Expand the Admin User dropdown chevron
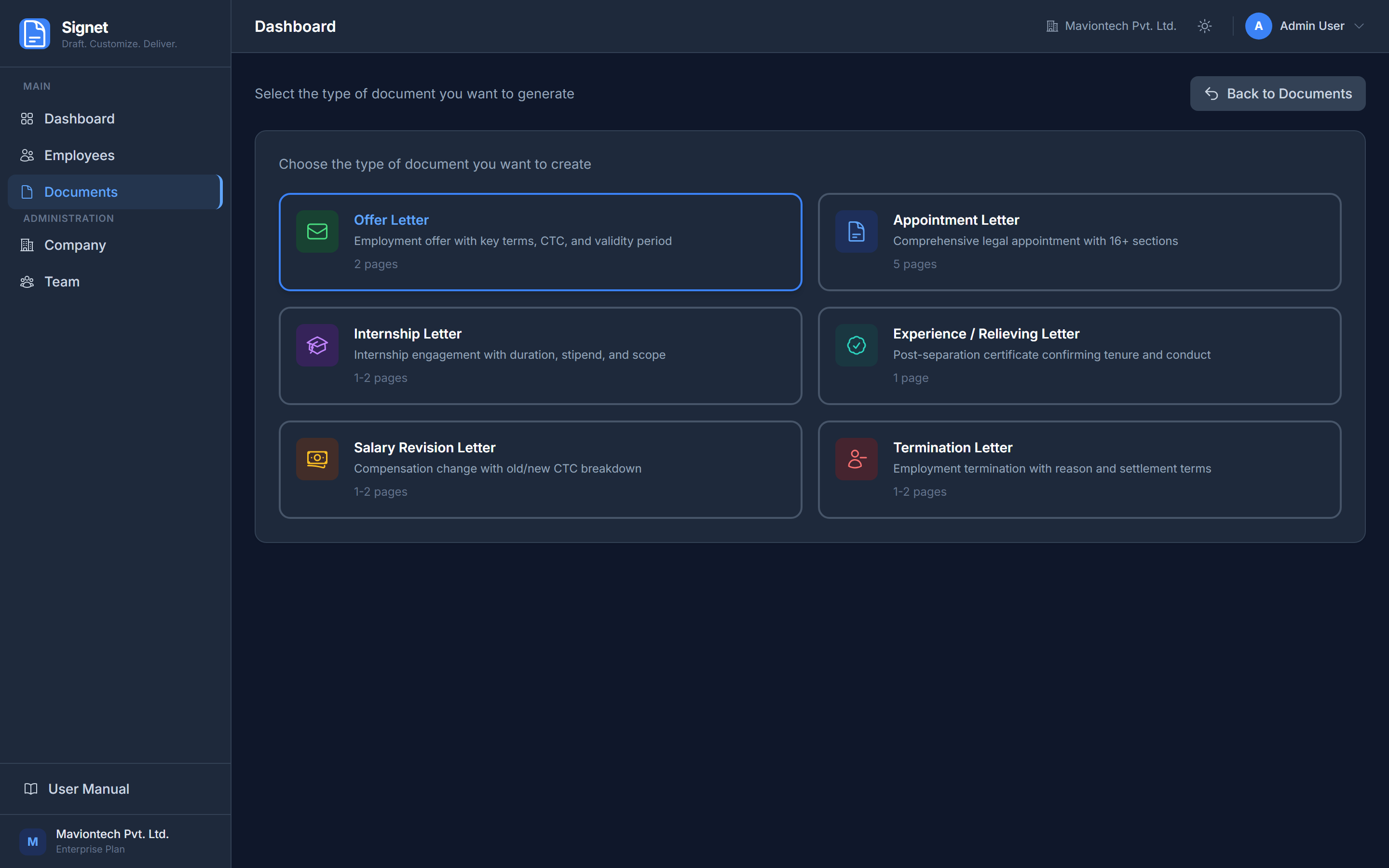The image size is (1389, 868). (1359, 27)
